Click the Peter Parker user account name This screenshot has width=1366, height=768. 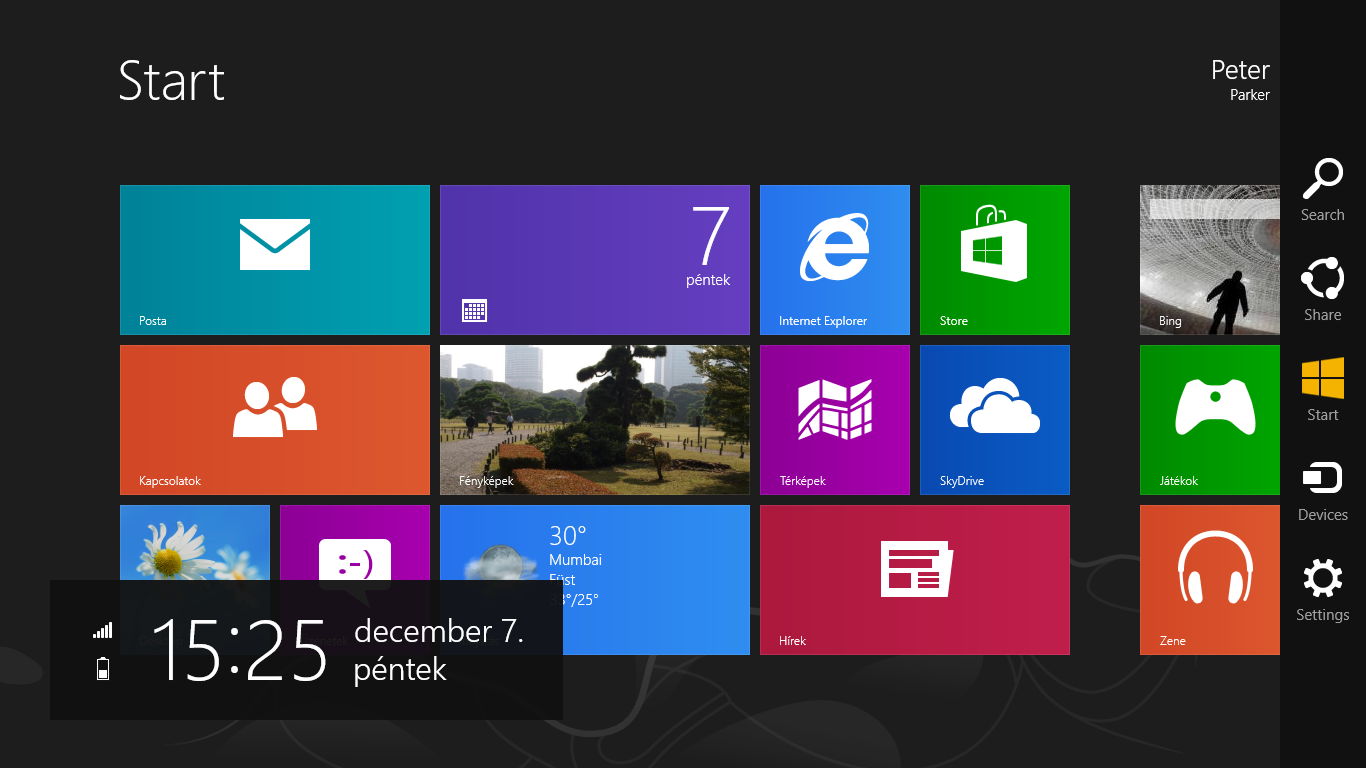[1239, 80]
